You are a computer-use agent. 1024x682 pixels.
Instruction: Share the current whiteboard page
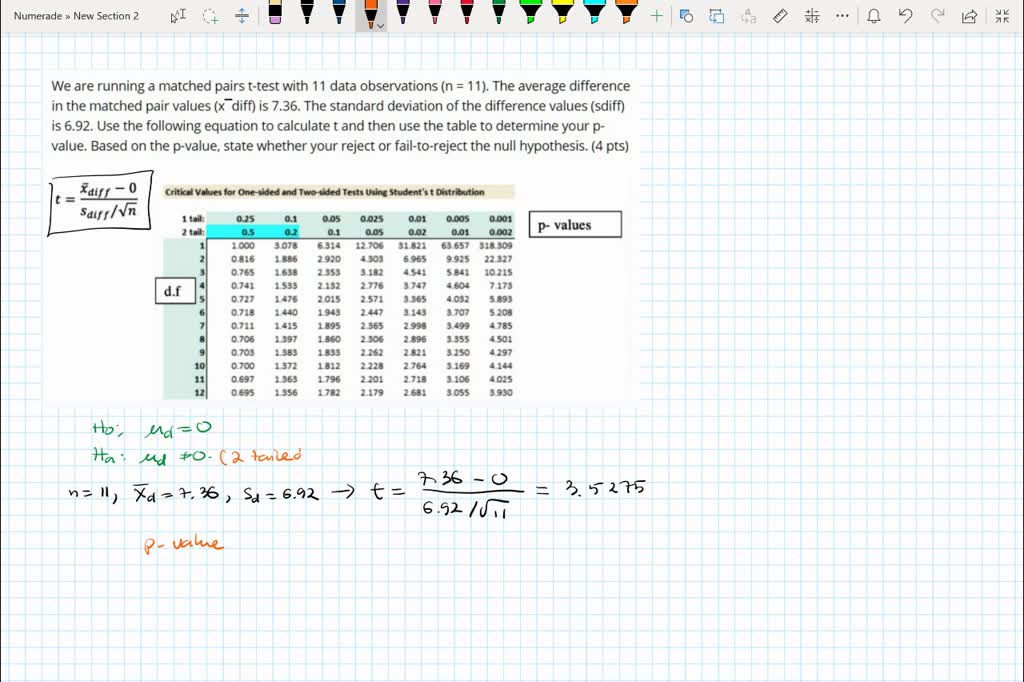(x=969, y=15)
